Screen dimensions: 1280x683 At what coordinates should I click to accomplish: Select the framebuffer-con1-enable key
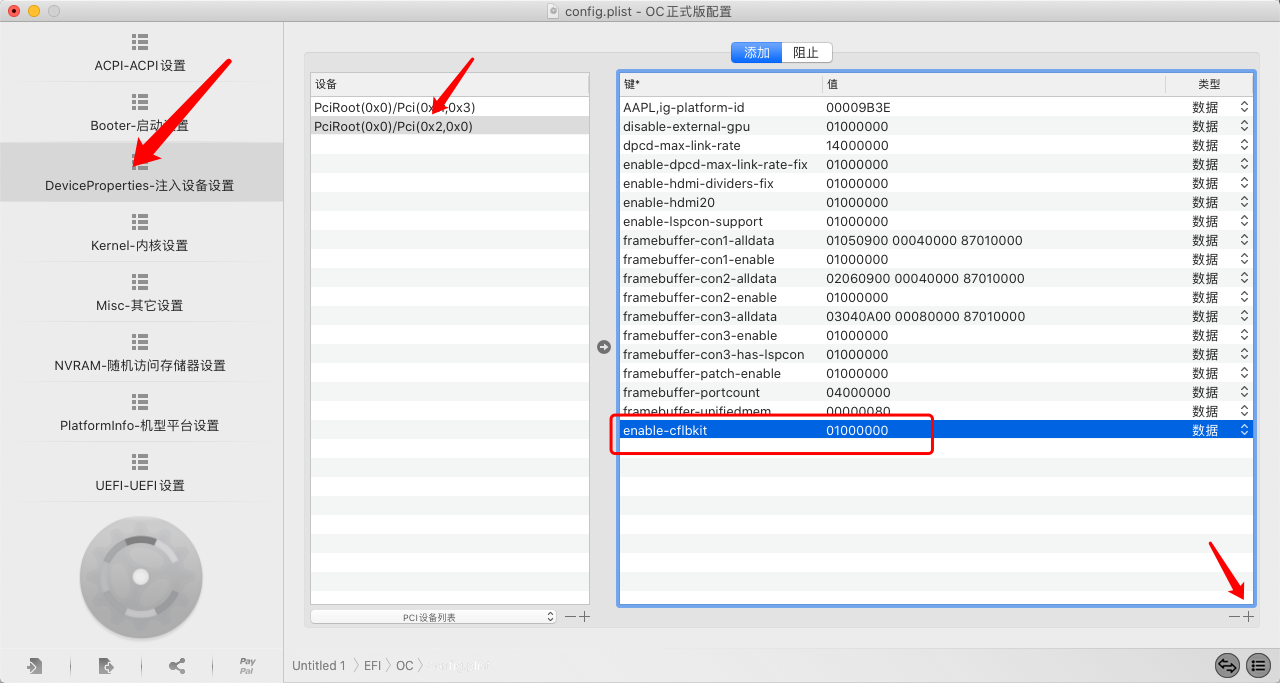(698, 259)
